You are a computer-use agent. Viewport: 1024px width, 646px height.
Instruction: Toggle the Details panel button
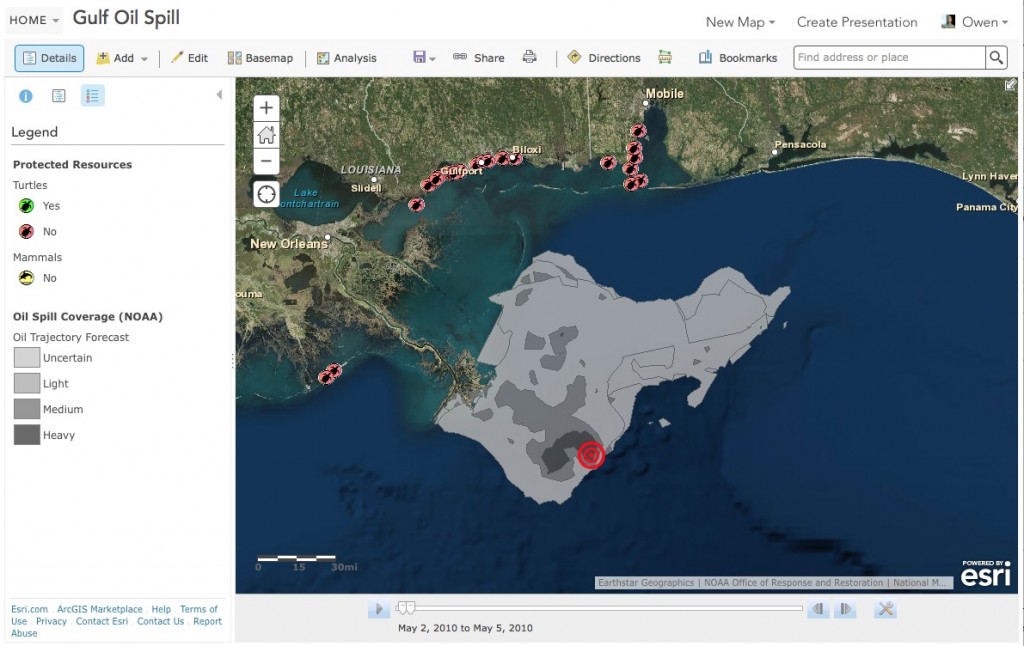click(x=50, y=57)
